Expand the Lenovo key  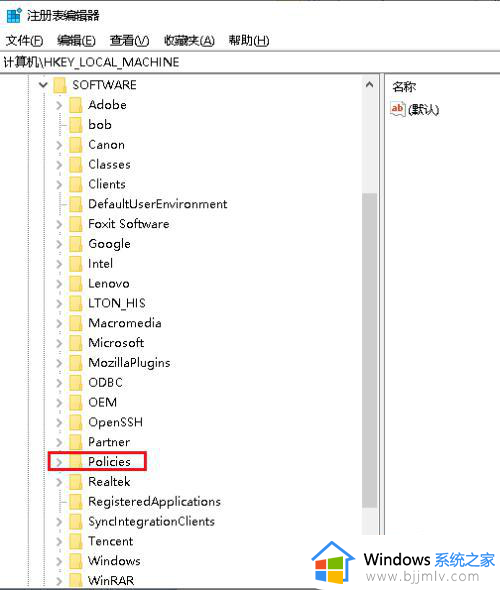click(x=59, y=283)
